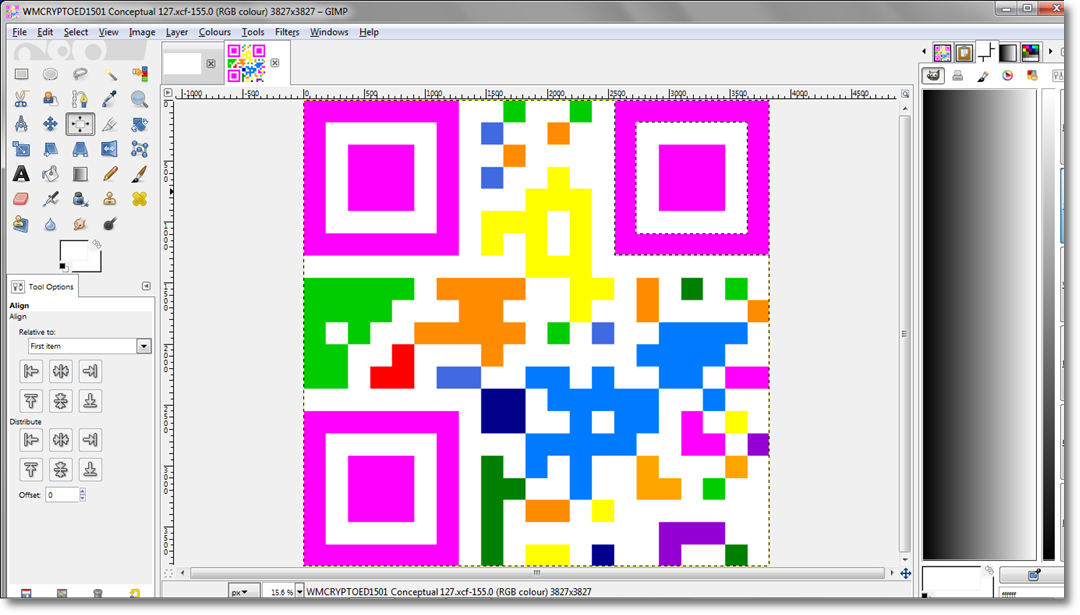The image size is (1080, 615).
Task: Select the Ellipse Select tool
Action: pos(50,74)
